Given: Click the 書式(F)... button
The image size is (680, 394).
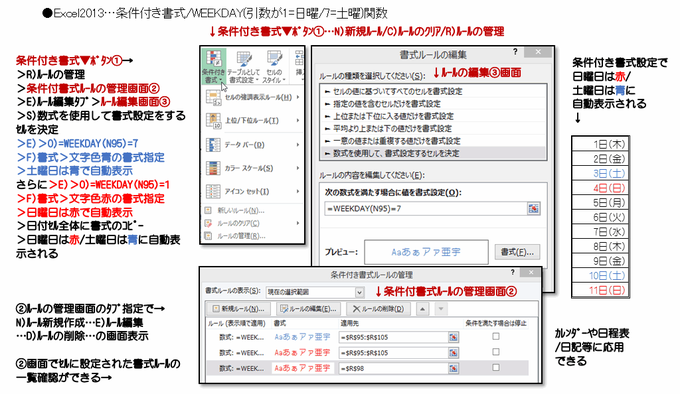Looking at the screenshot, I should (x=517, y=252).
